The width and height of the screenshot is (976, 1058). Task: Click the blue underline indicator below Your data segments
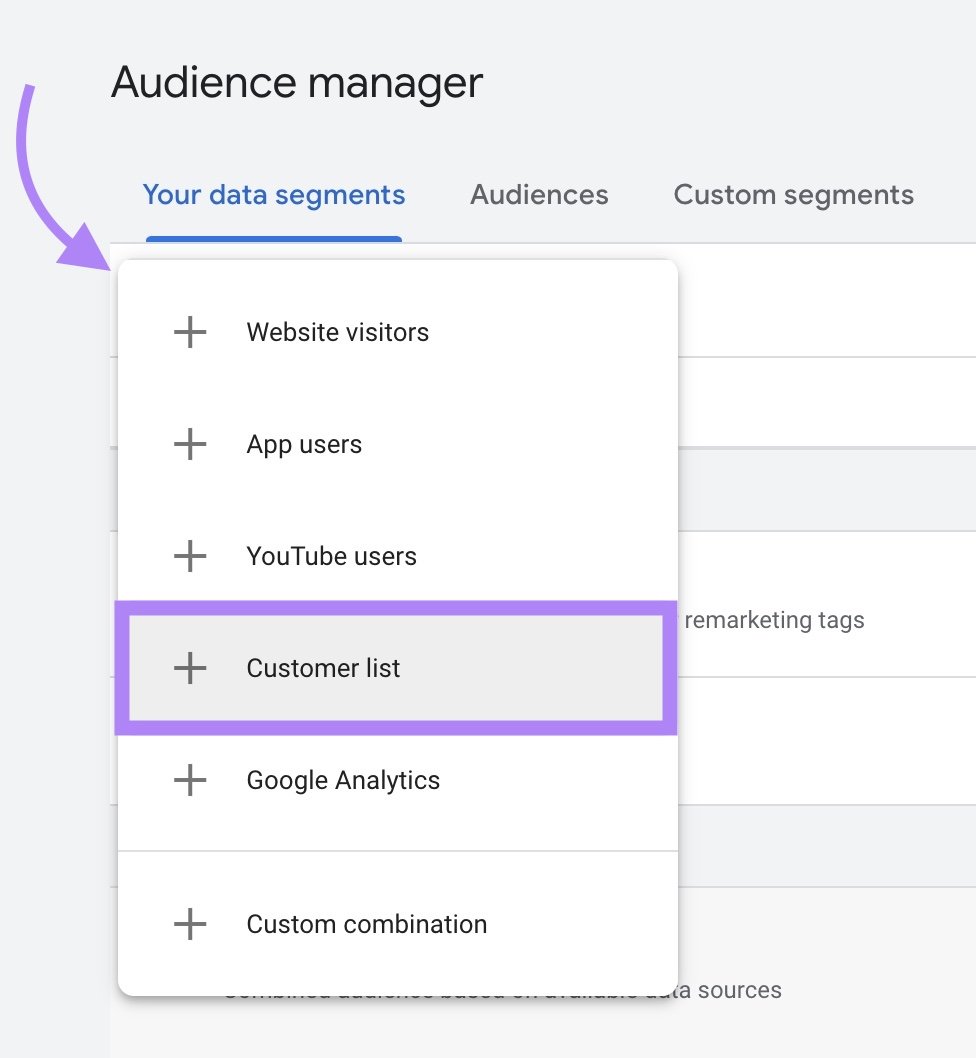pyautogui.click(x=274, y=238)
